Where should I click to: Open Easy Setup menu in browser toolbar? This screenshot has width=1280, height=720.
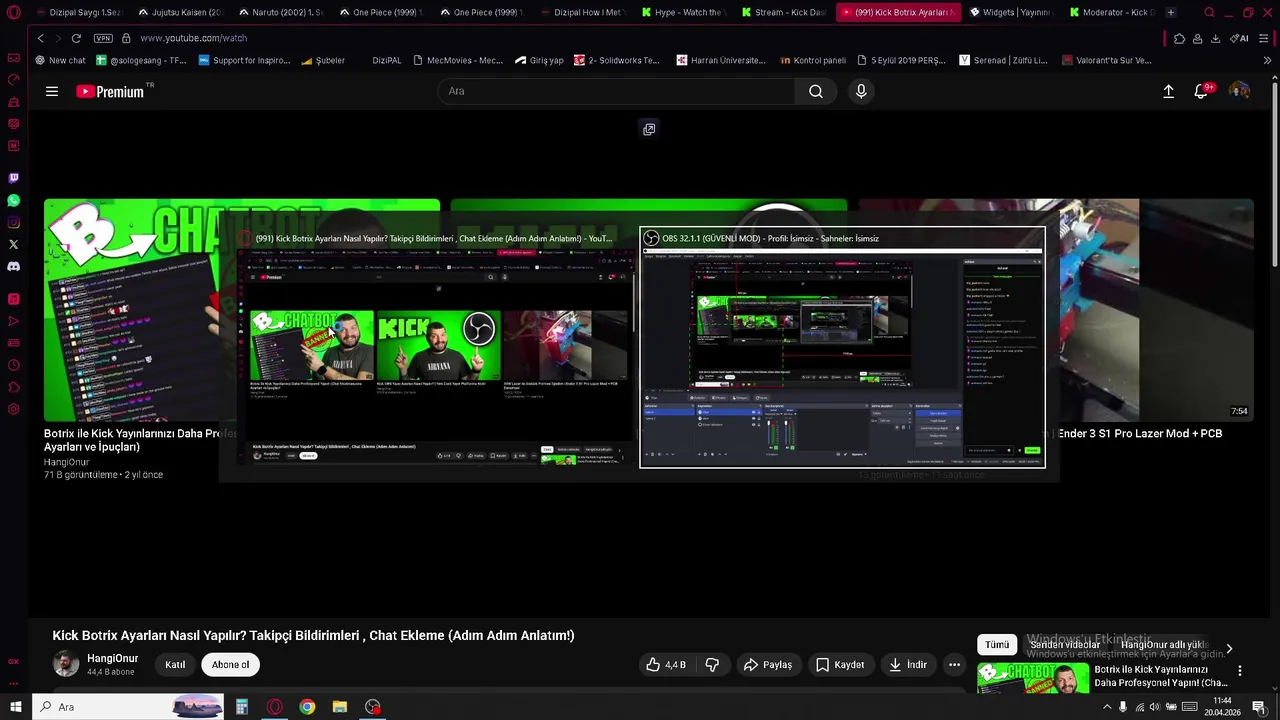(x=1264, y=38)
